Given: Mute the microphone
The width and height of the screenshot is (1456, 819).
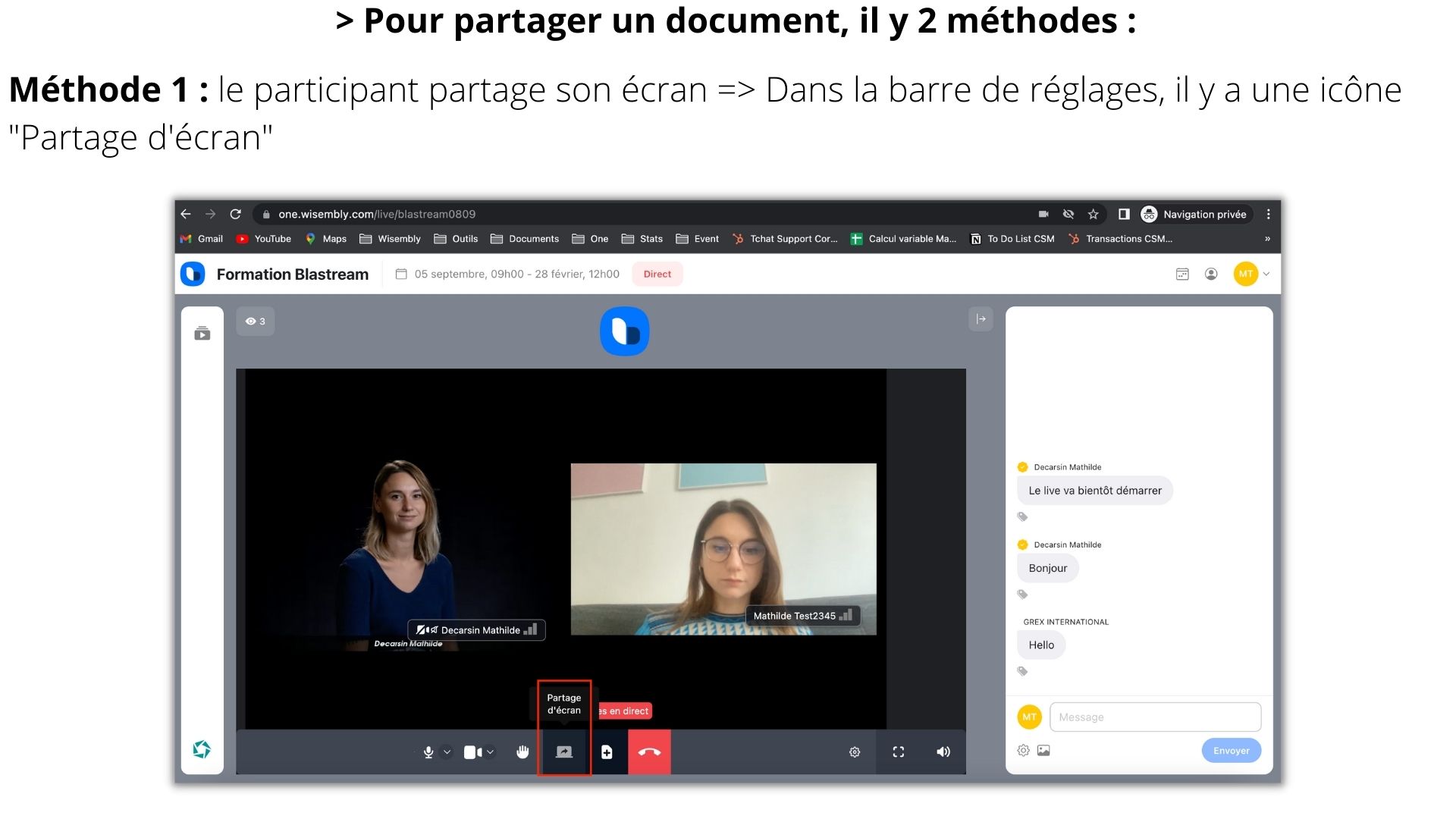Looking at the screenshot, I should 428,752.
